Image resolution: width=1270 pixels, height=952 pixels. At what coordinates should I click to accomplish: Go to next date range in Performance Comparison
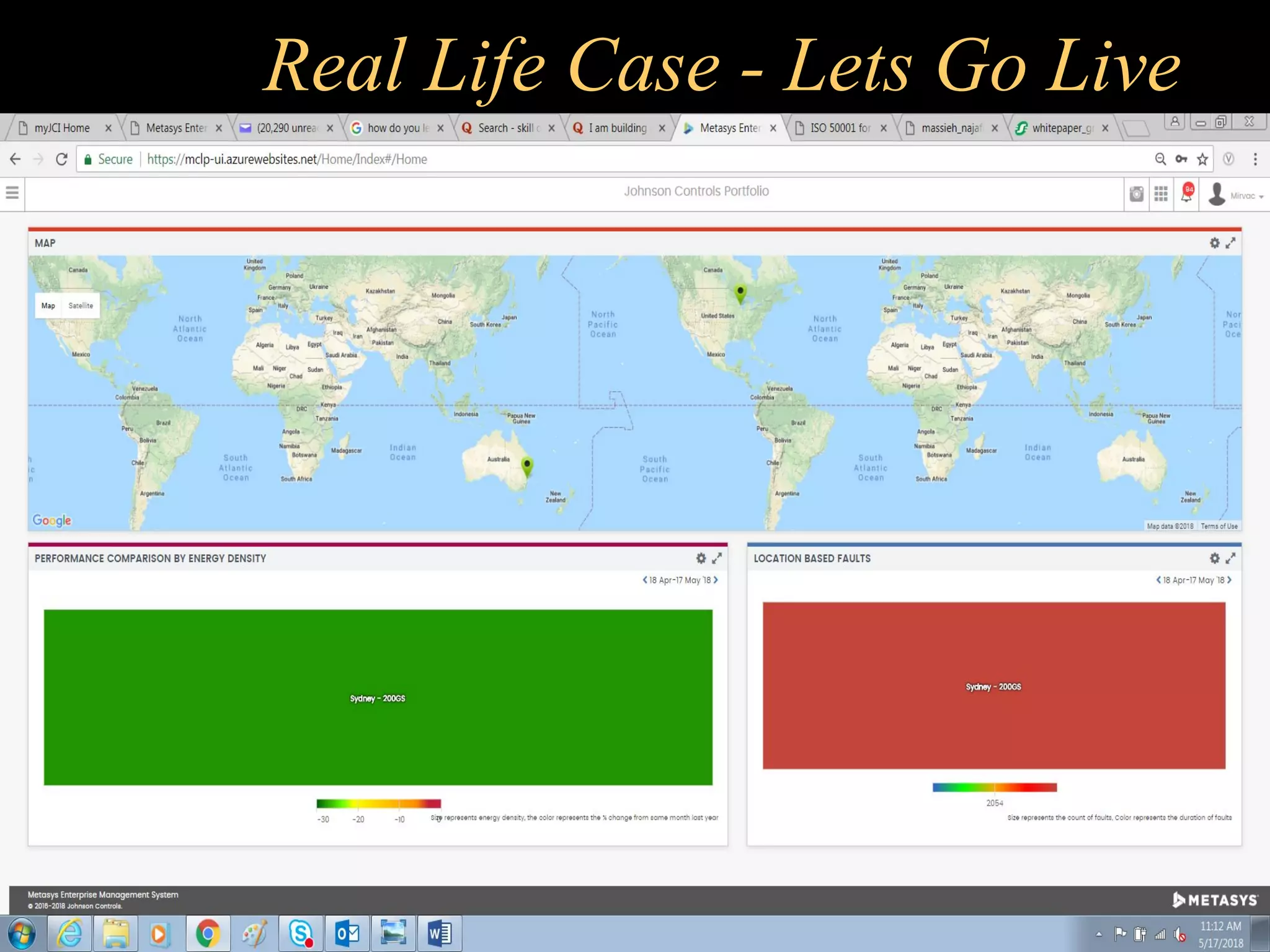click(716, 580)
